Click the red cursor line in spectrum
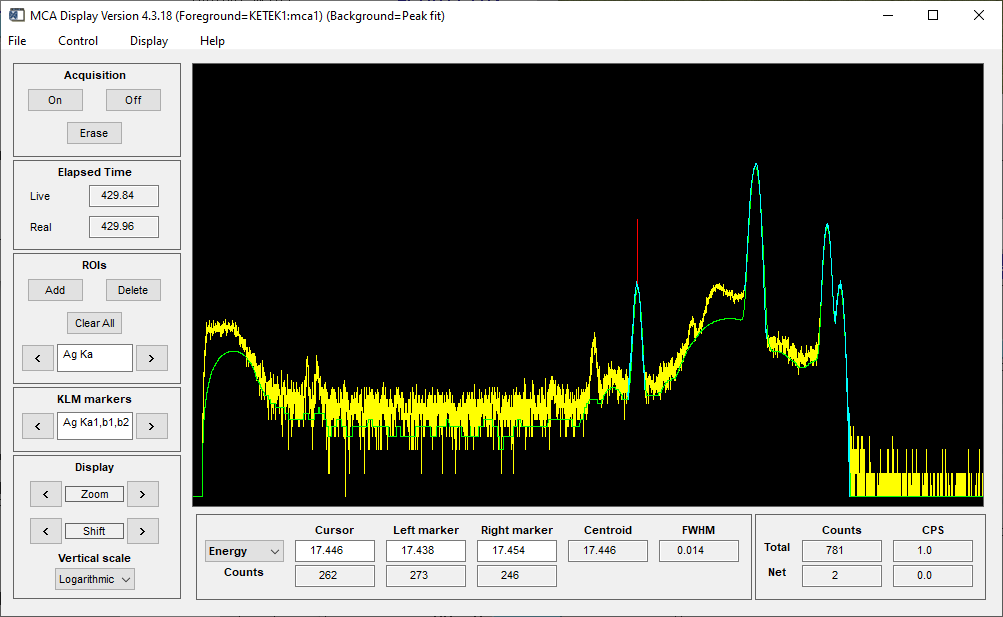Viewport: 1003px width, 617px height. click(637, 251)
